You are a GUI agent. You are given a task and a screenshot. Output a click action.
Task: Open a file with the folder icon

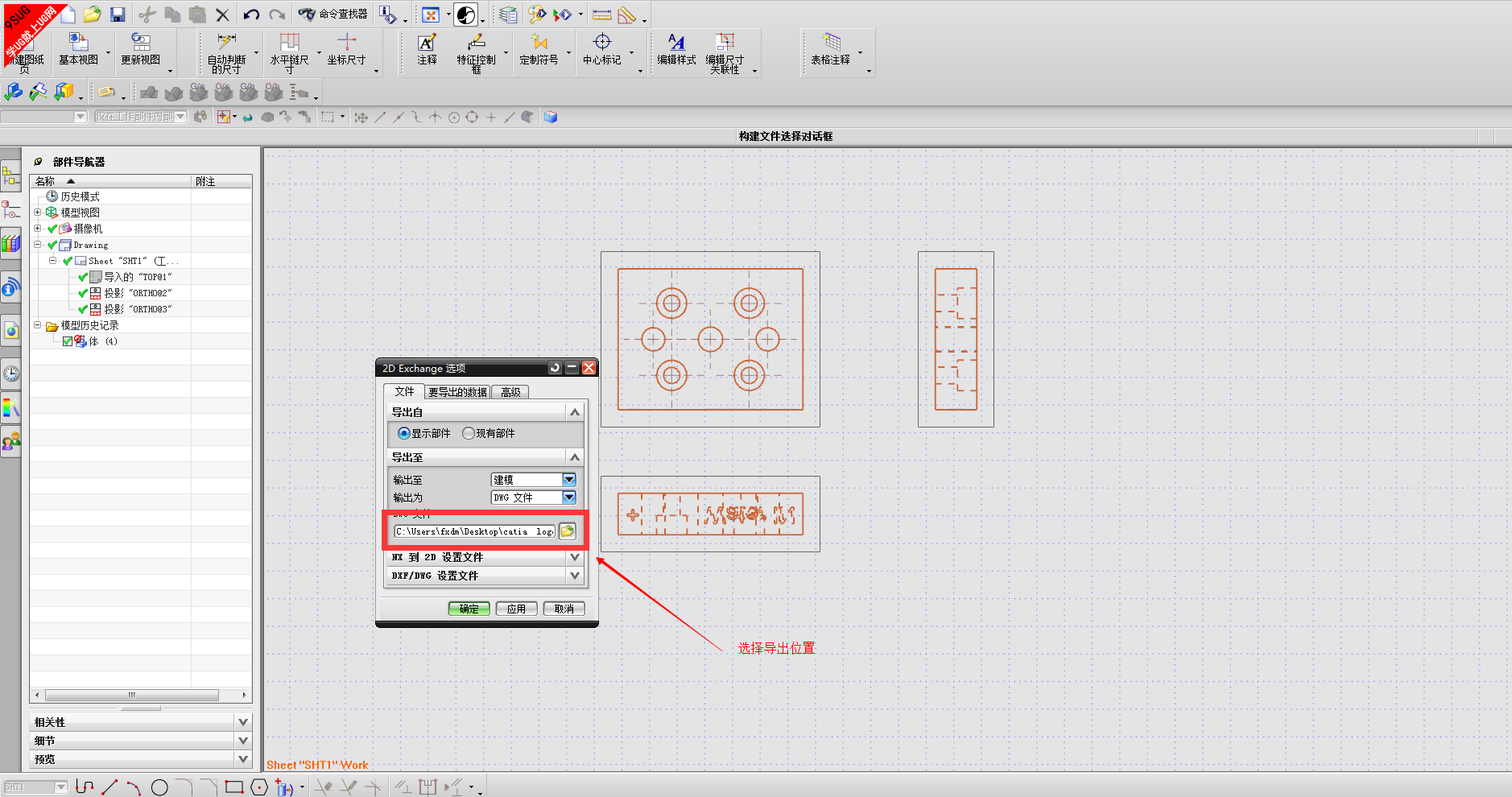tap(93, 14)
